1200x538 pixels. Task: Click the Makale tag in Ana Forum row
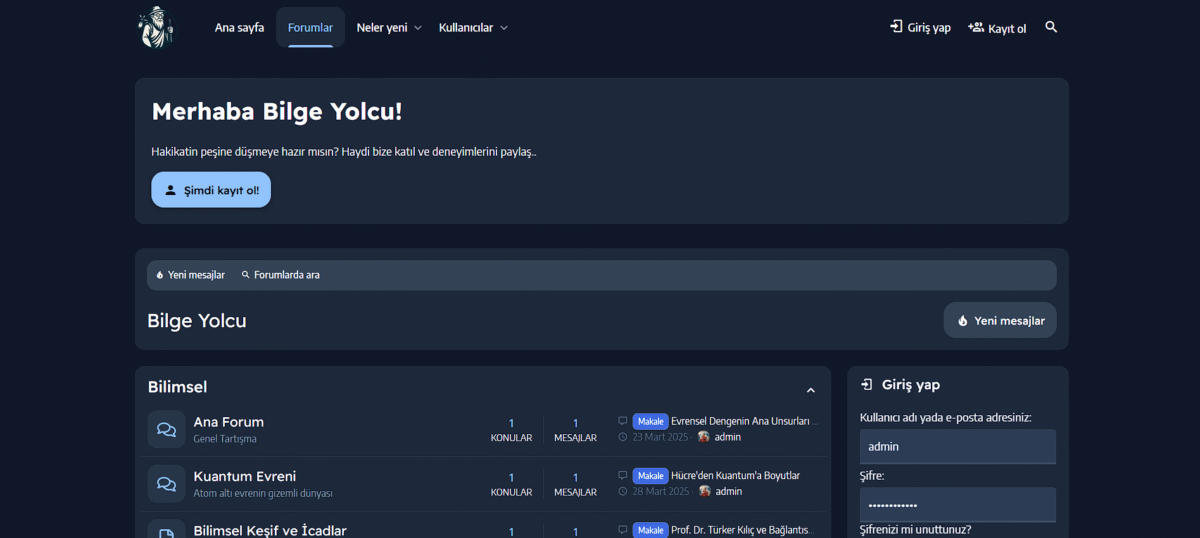(650, 421)
